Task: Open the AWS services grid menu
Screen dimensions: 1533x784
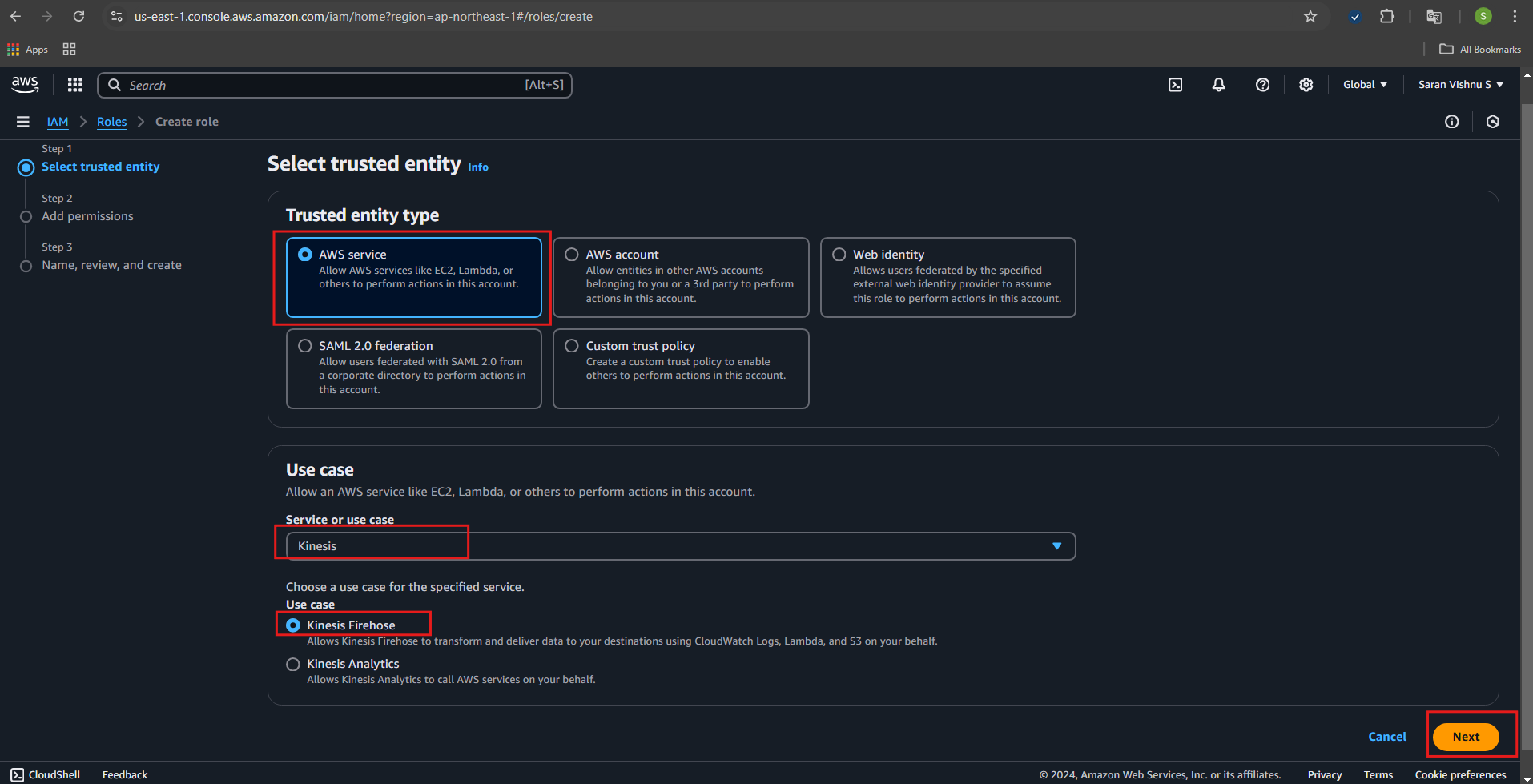Action: point(75,85)
